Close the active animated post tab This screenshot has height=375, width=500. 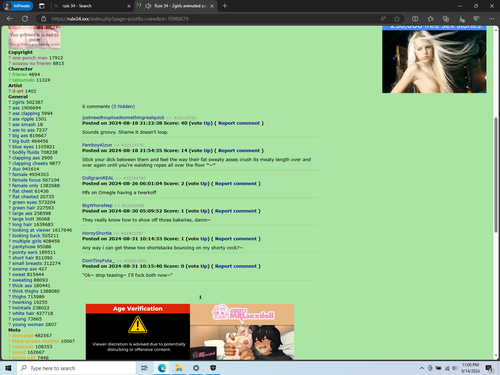[212, 6]
